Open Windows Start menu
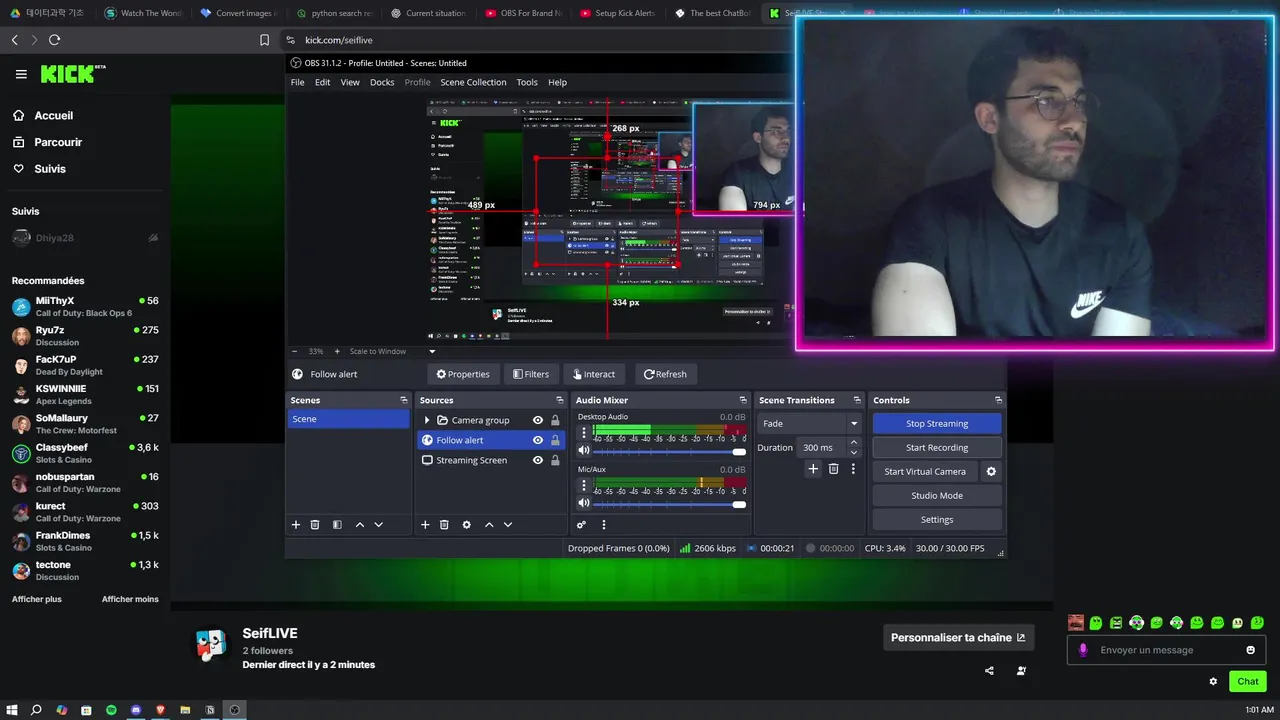This screenshot has width=1280, height=720. coord(12,710)
